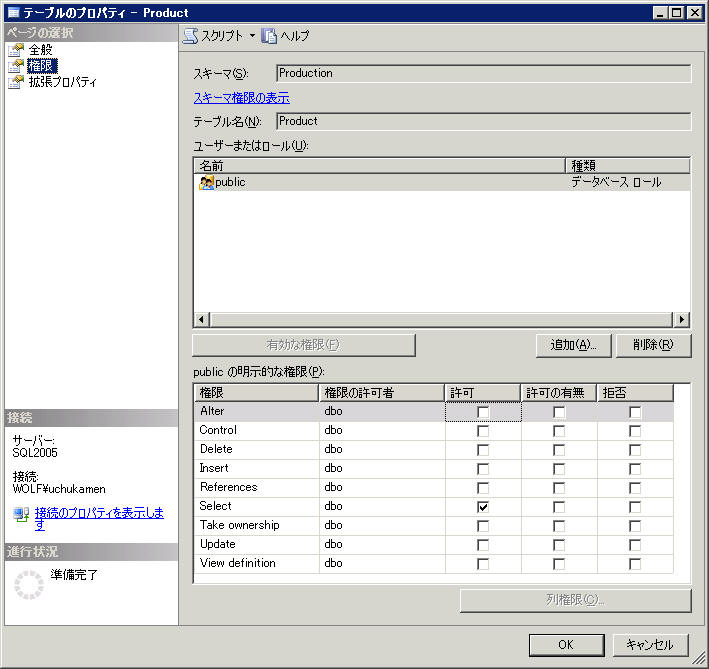
Task: Click the 権限の許可者 column header
Action: point(382,393)
